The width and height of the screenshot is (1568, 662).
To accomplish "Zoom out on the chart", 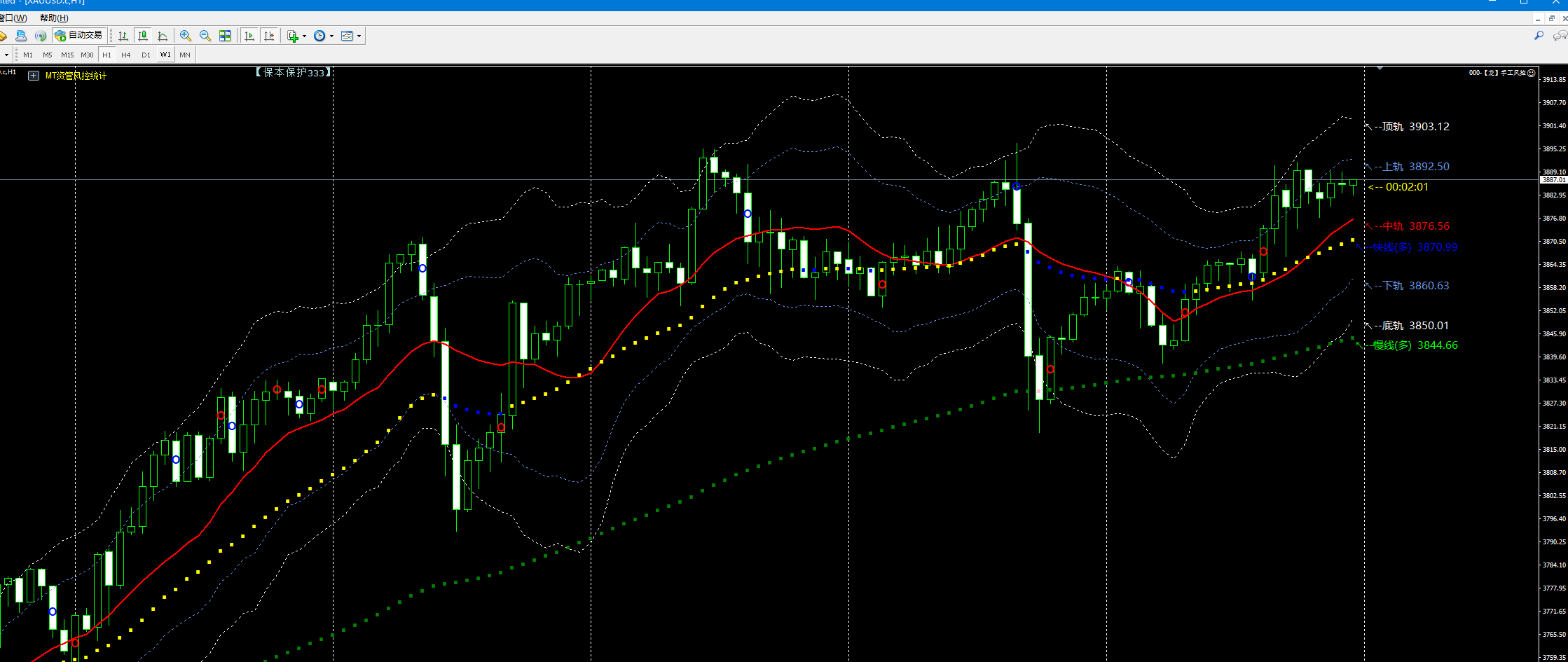I will (205, 36).
